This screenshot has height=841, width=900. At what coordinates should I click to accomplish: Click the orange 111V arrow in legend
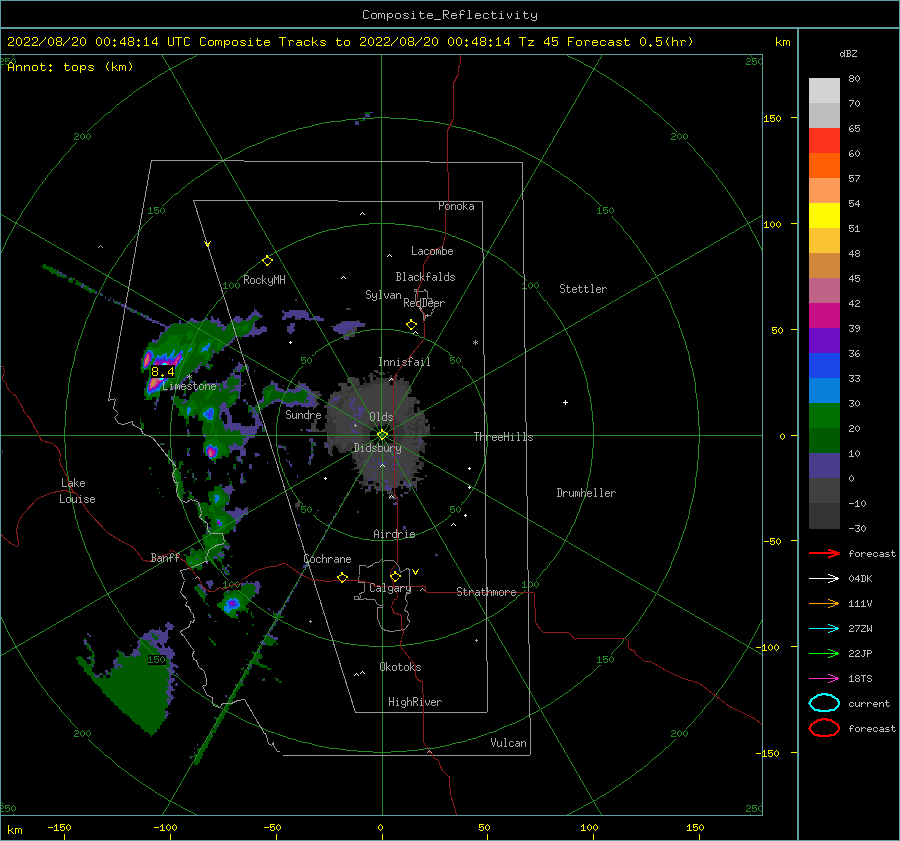click(x=824, y=603)
